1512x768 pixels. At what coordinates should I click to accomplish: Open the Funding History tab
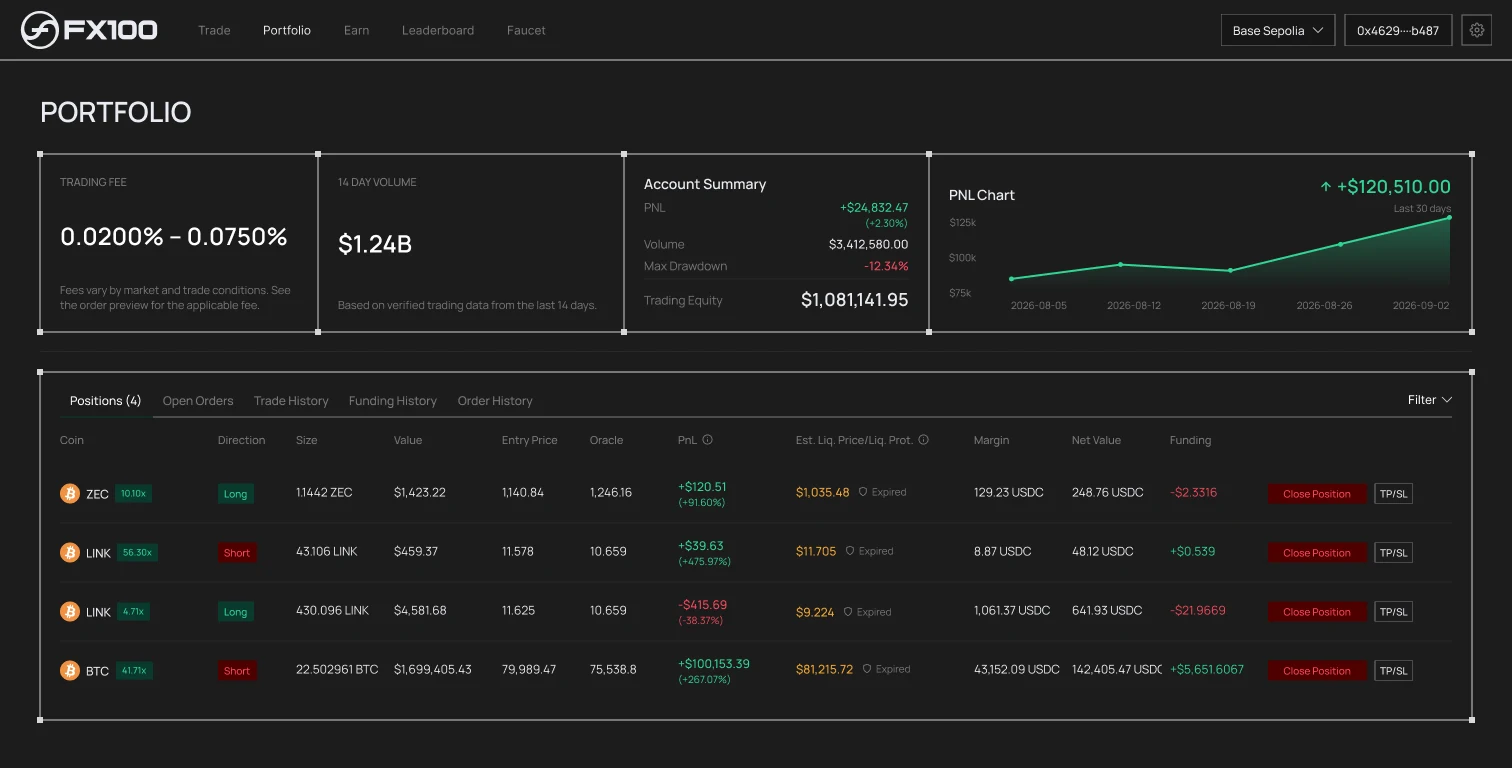coord(393,401)
